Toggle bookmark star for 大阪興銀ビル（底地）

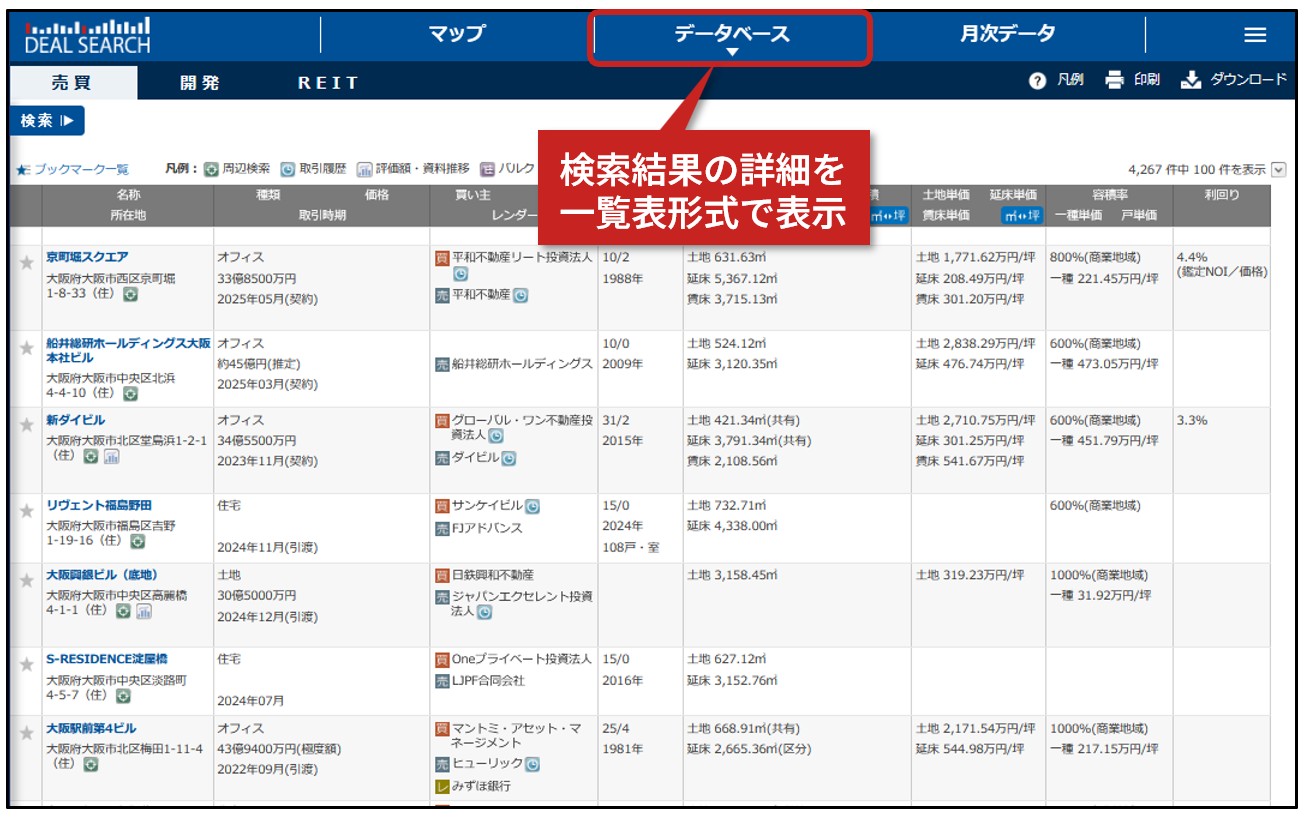pyautogui.click(x=27, y=580)
